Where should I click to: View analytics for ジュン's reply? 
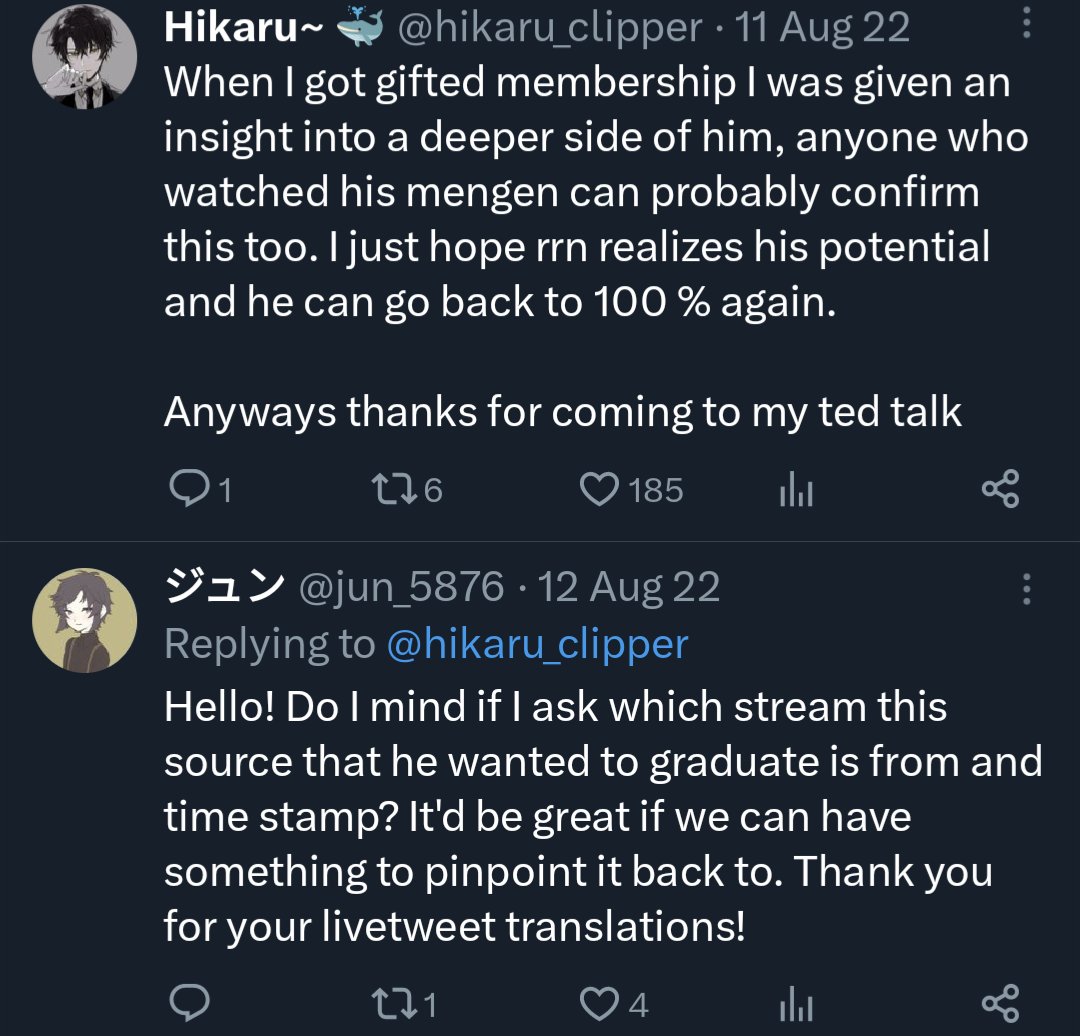pyautogui.click(x=796, y=1003)
